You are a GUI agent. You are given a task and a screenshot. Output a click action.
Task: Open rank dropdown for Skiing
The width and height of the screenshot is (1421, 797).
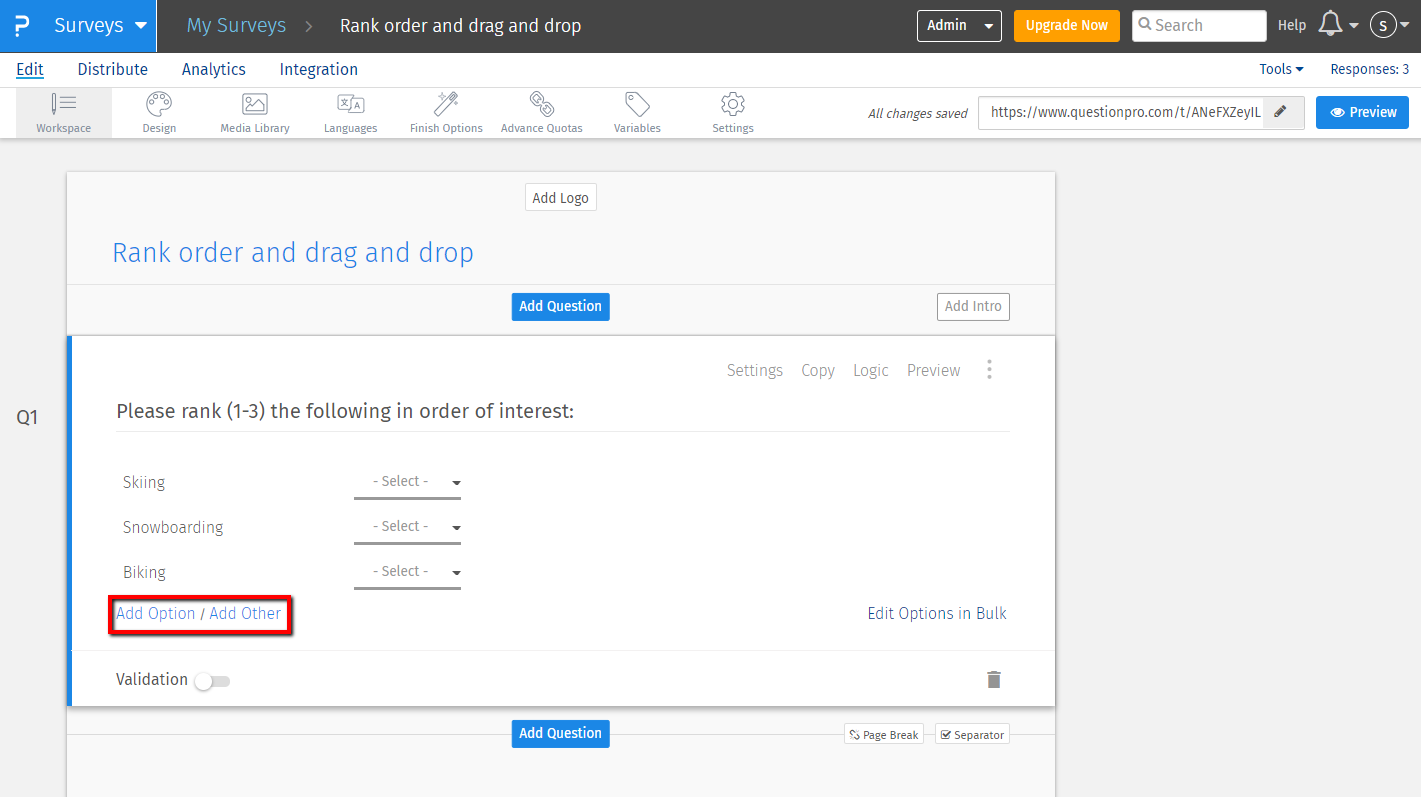[x=407, y=482]
